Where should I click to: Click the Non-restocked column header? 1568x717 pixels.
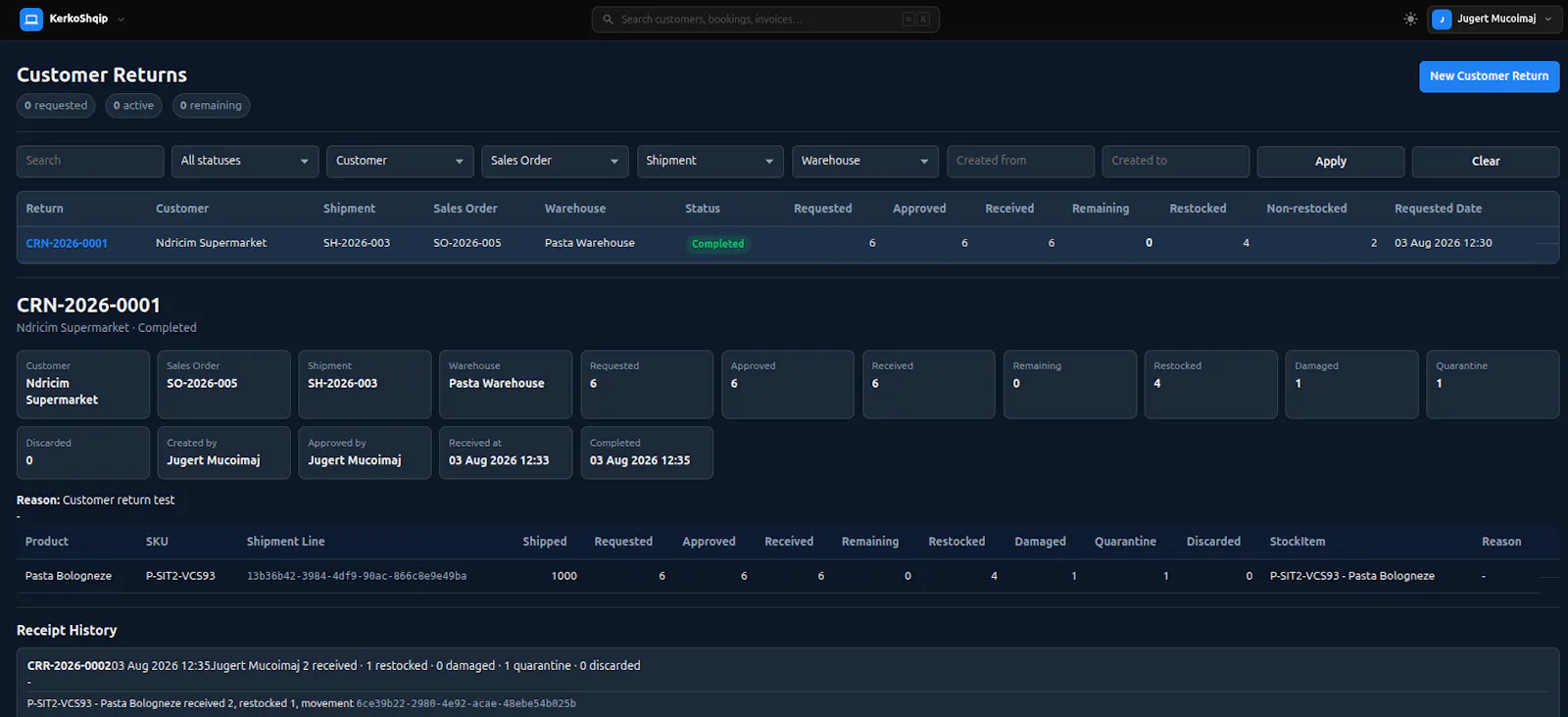coord(1306,209)
